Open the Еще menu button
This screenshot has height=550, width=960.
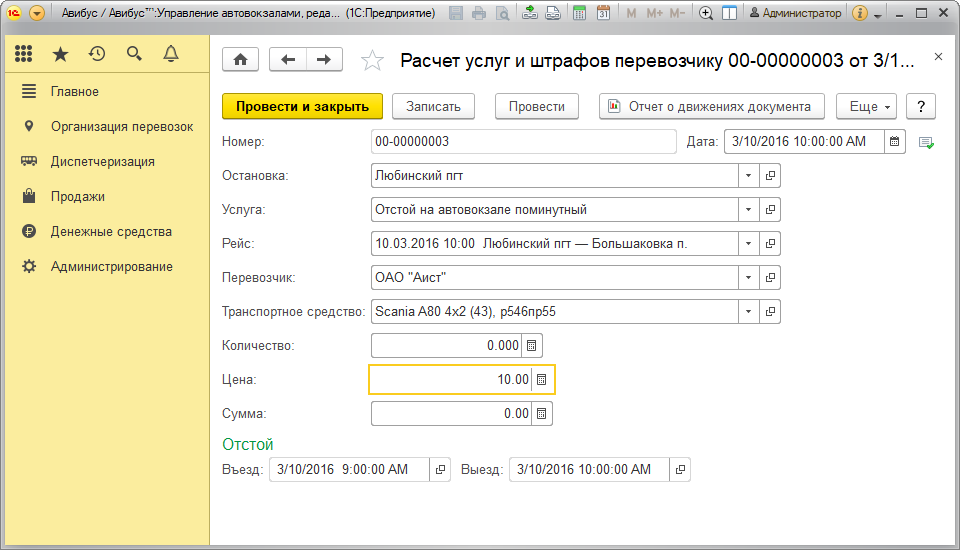click(x=868, y=107)
